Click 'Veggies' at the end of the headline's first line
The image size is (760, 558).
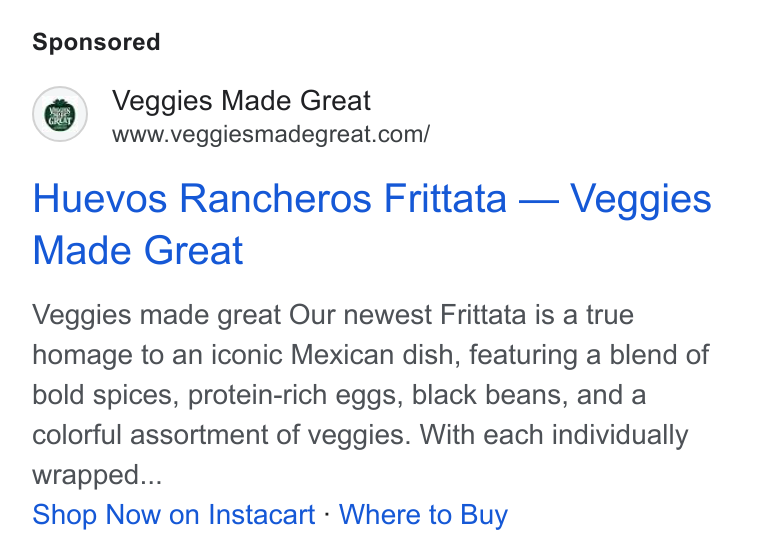pos(641,200)
